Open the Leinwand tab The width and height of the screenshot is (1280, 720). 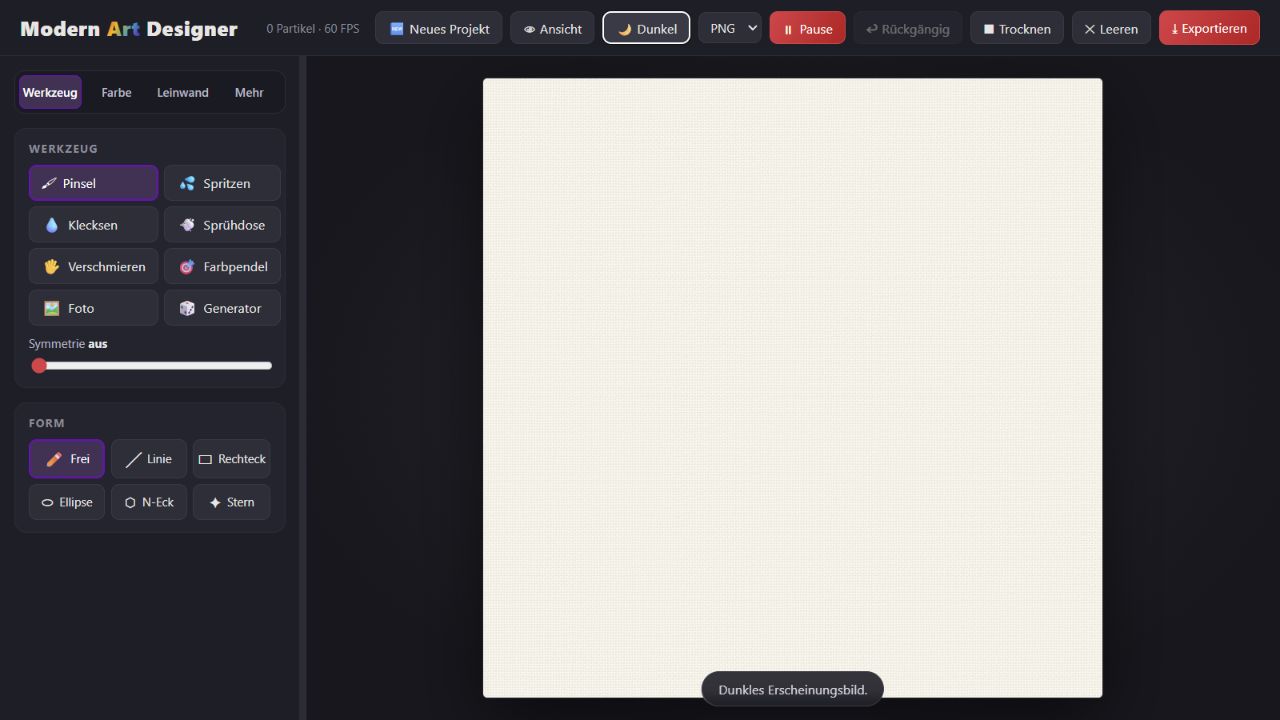(x=183, y=92)
